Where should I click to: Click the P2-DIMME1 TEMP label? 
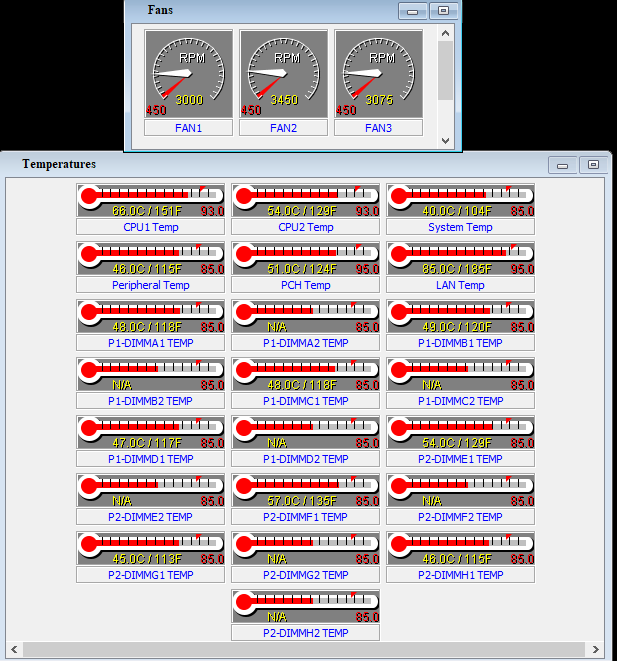pyautogui.click(x=460, y=459)
